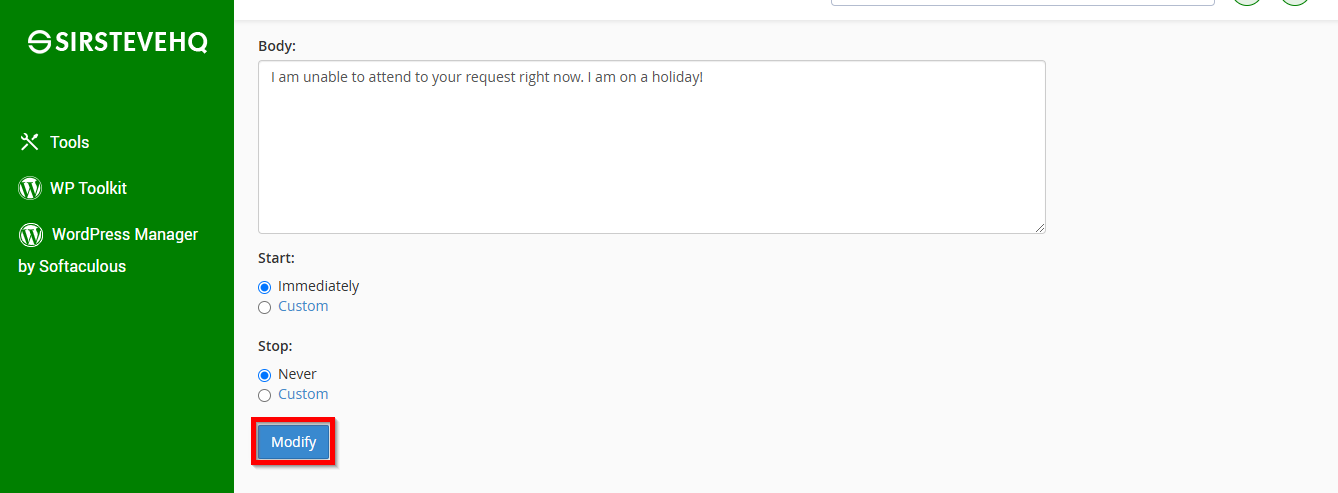1338x493 pixels.
Task: Click the Immediately label text
Action: (318, 286)
